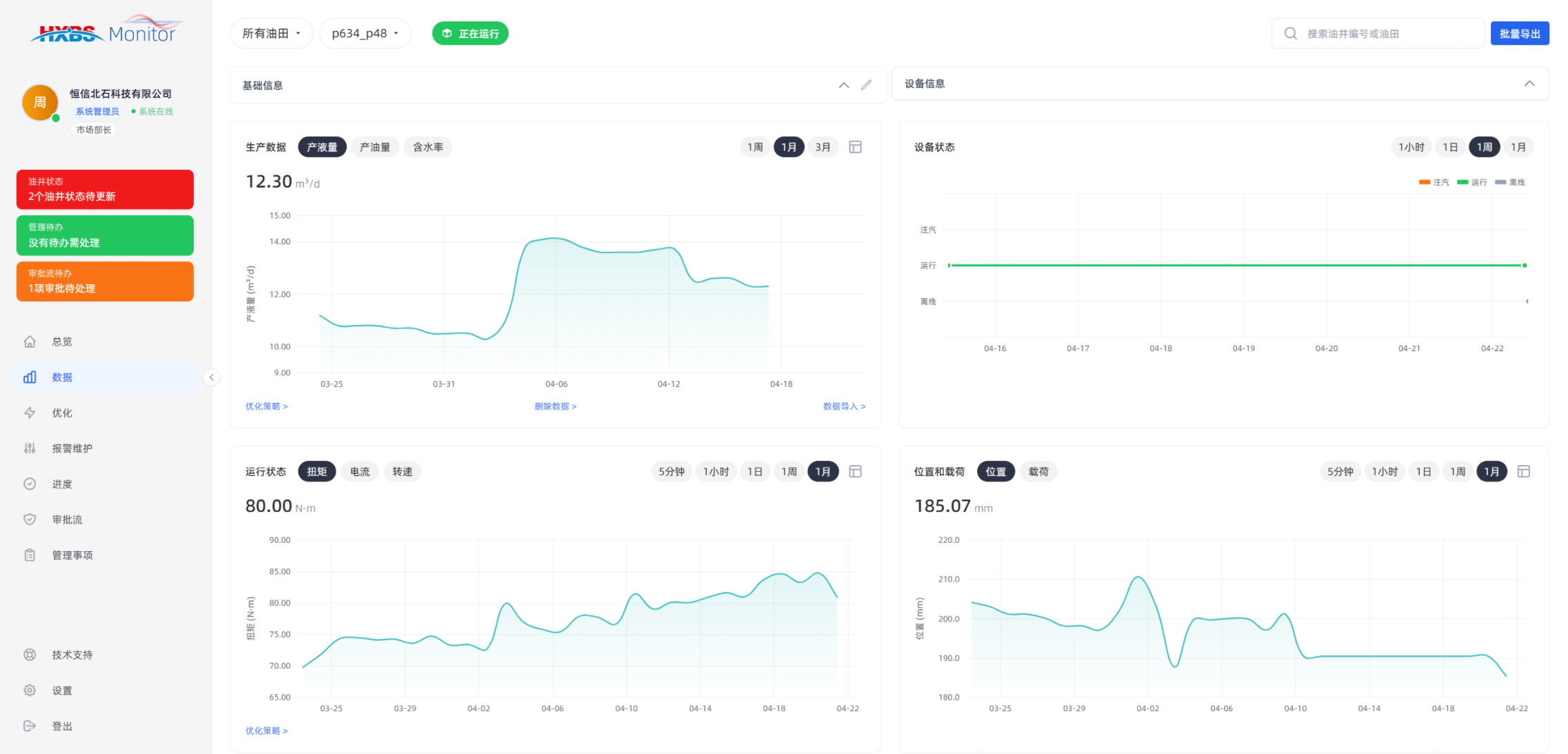Screen dimensions: 1568x754
Task: Open table view icon in 位置和载荷 card
Action: click(x=1524, y=471)
